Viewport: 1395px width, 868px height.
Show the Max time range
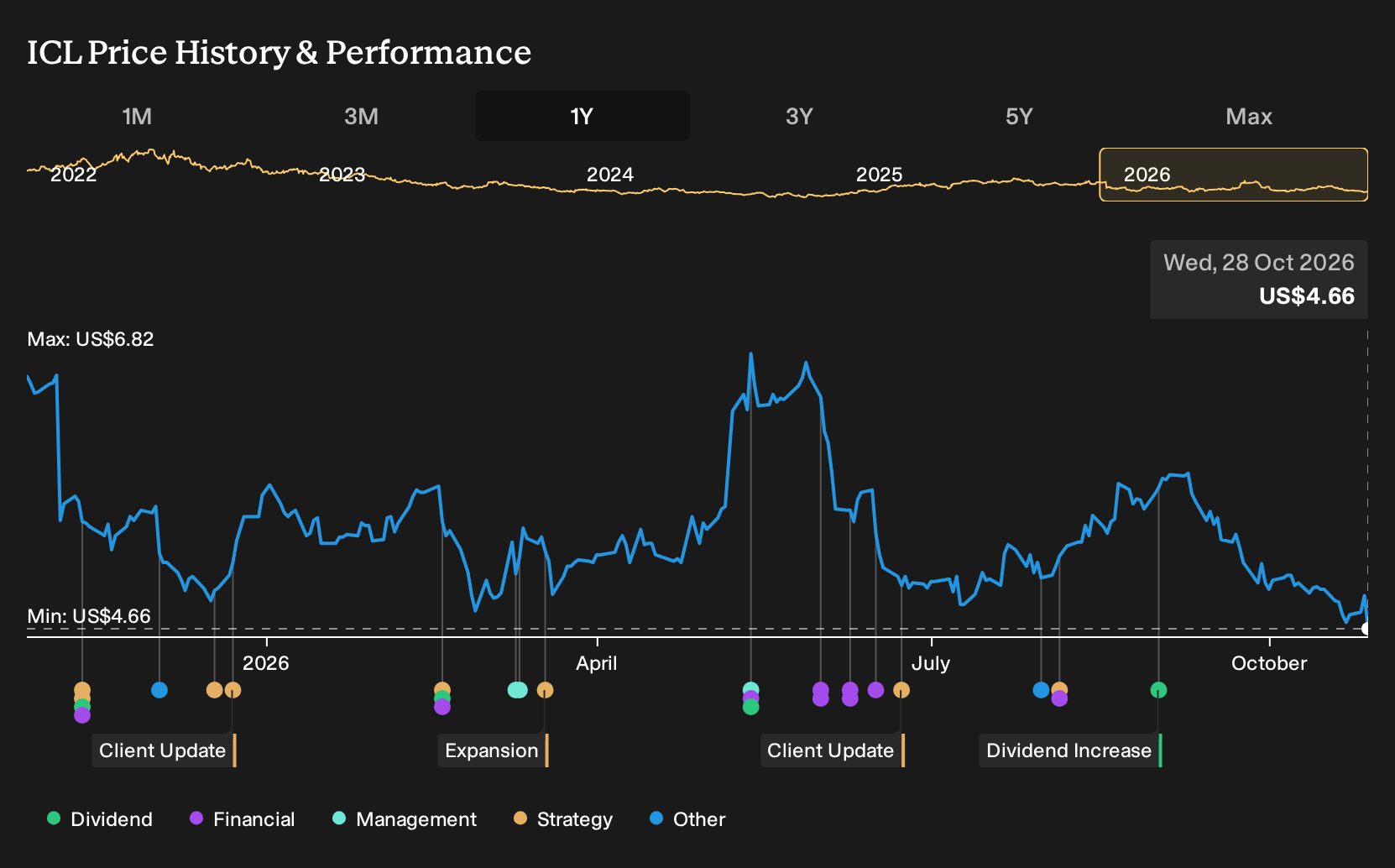(x=1249, y=116)
